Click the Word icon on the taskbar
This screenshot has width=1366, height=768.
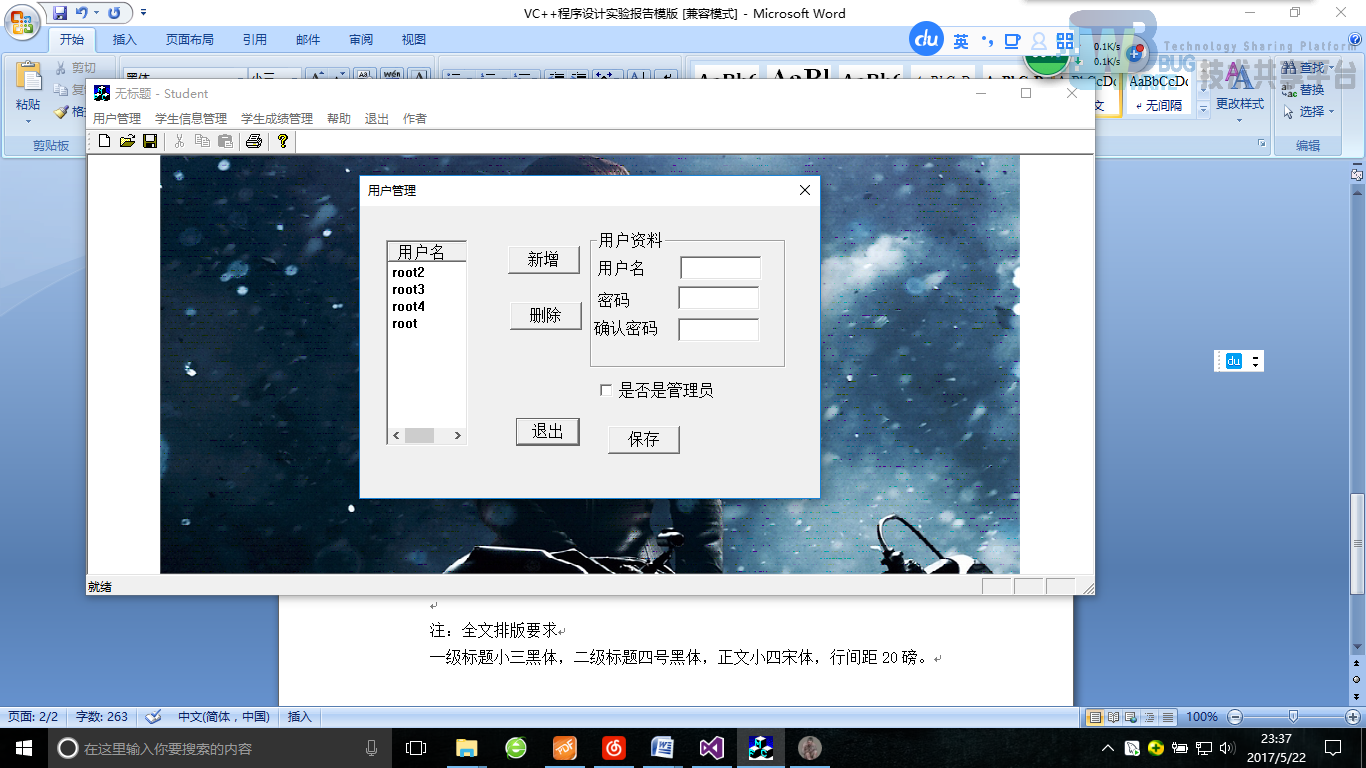coord(663,747)
